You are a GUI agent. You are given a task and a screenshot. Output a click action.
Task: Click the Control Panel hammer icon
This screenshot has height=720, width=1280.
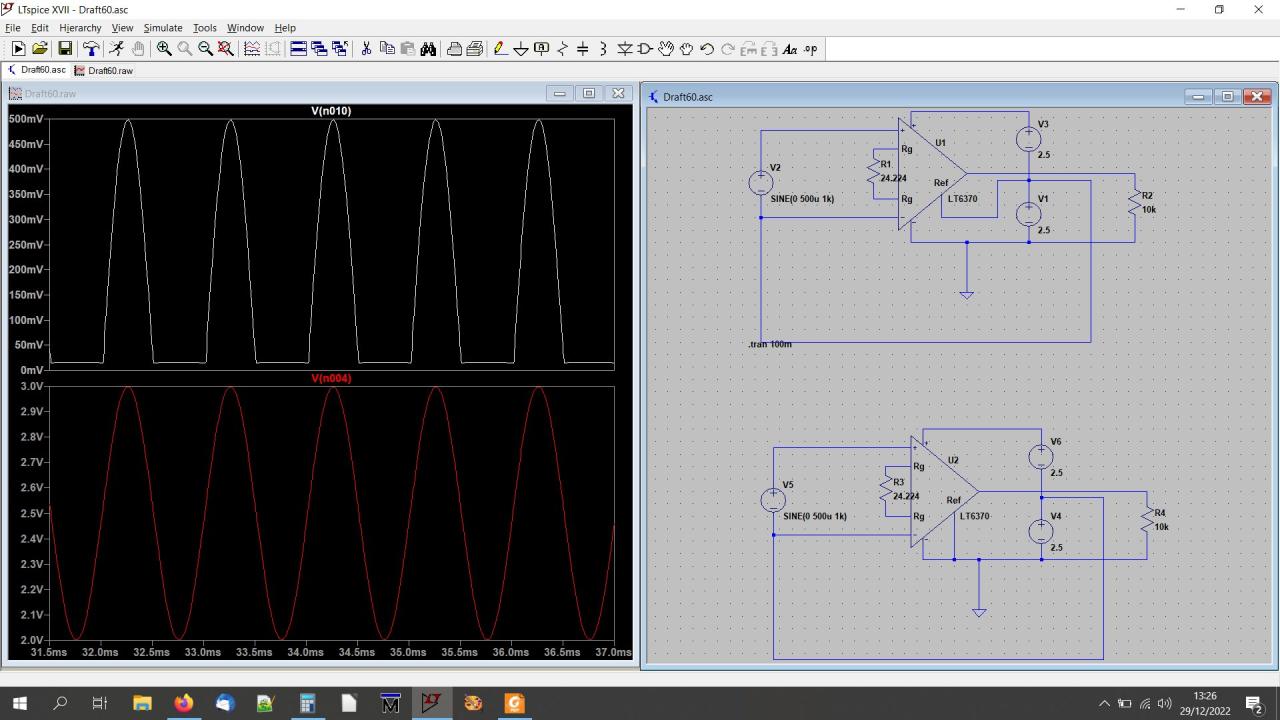91,49
